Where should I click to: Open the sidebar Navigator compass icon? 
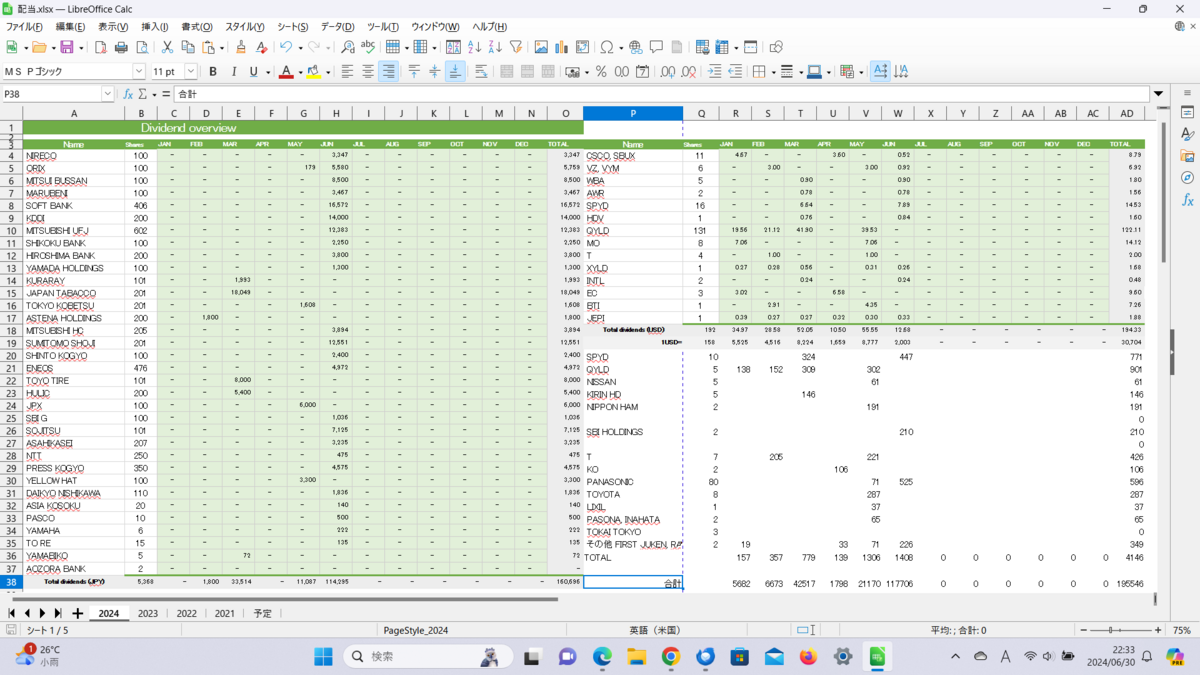[x=1187, y=178]
